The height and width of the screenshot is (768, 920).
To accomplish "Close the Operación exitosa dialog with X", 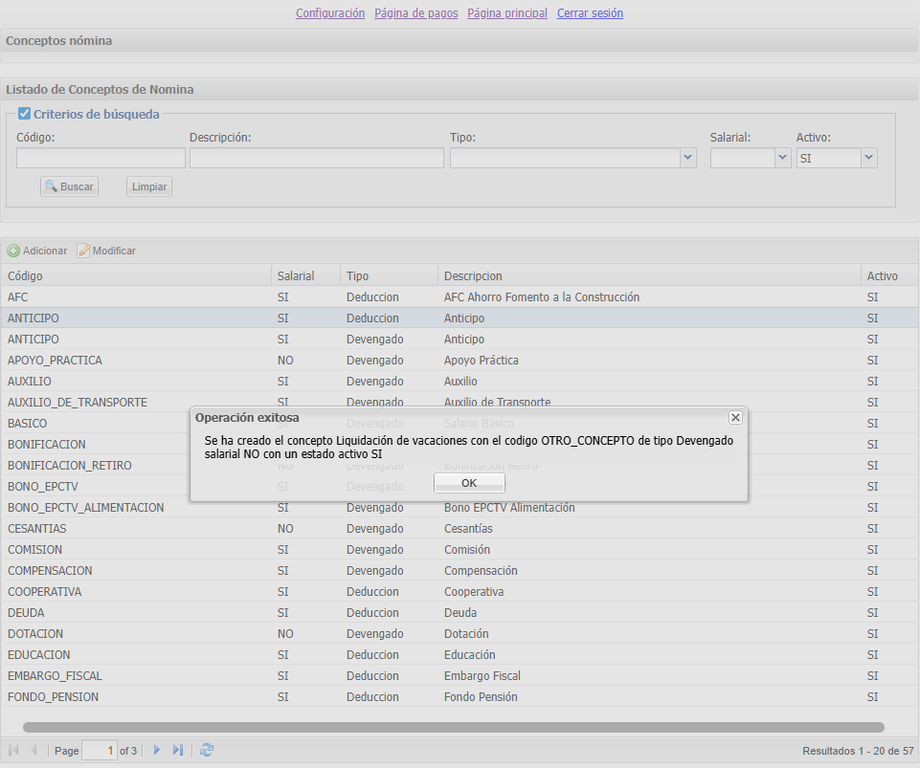I will coord(735,417).
